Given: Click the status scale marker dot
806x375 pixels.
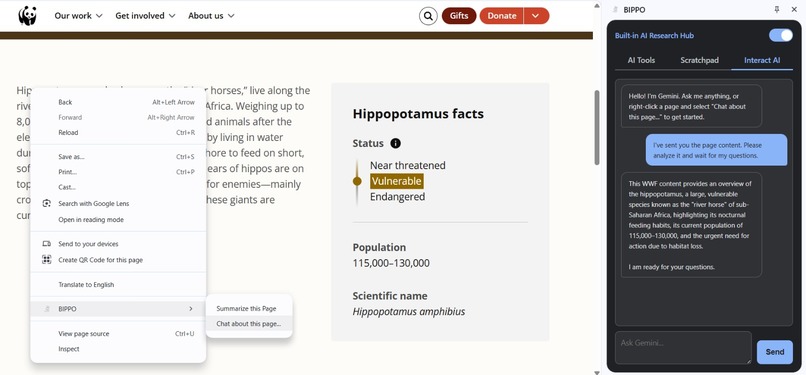Looking at the screenshot, I should click(x=357, y=181).
